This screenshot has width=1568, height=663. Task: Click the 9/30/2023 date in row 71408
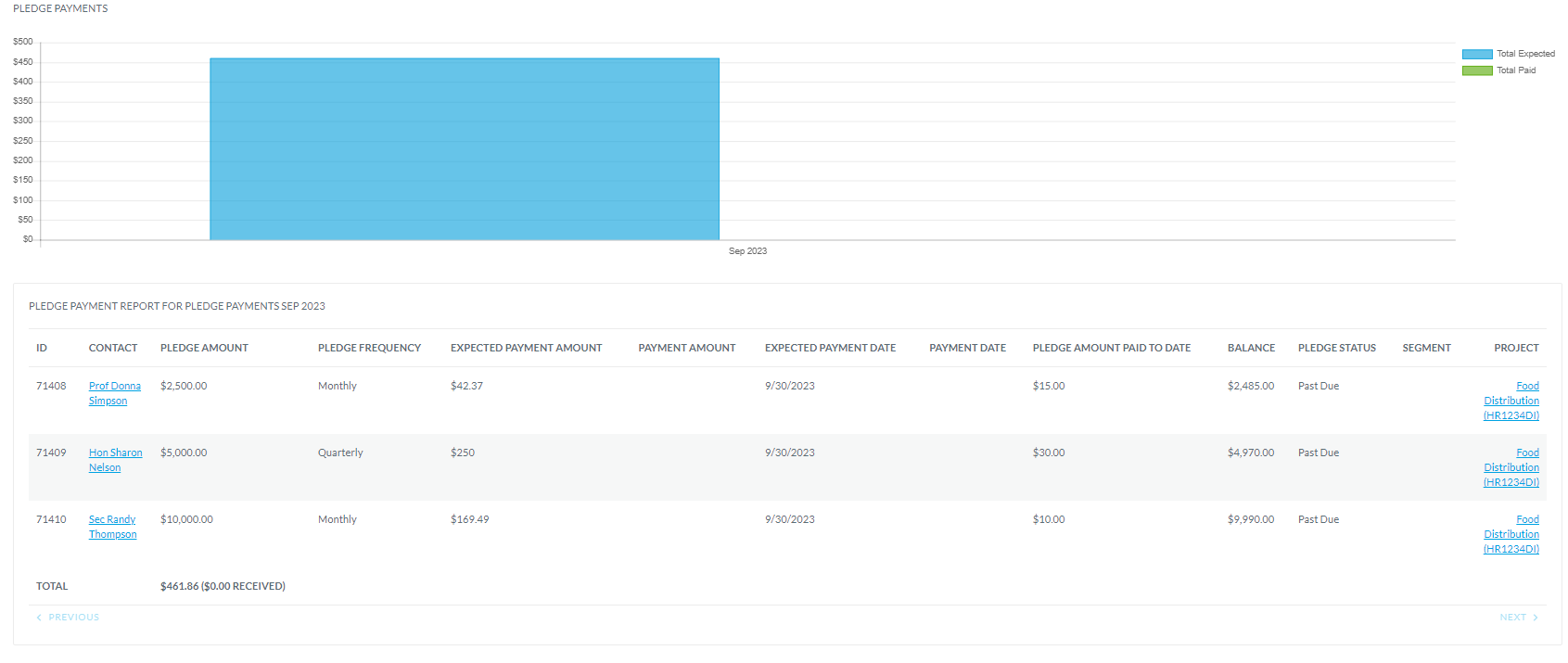[x=790, y=386]
